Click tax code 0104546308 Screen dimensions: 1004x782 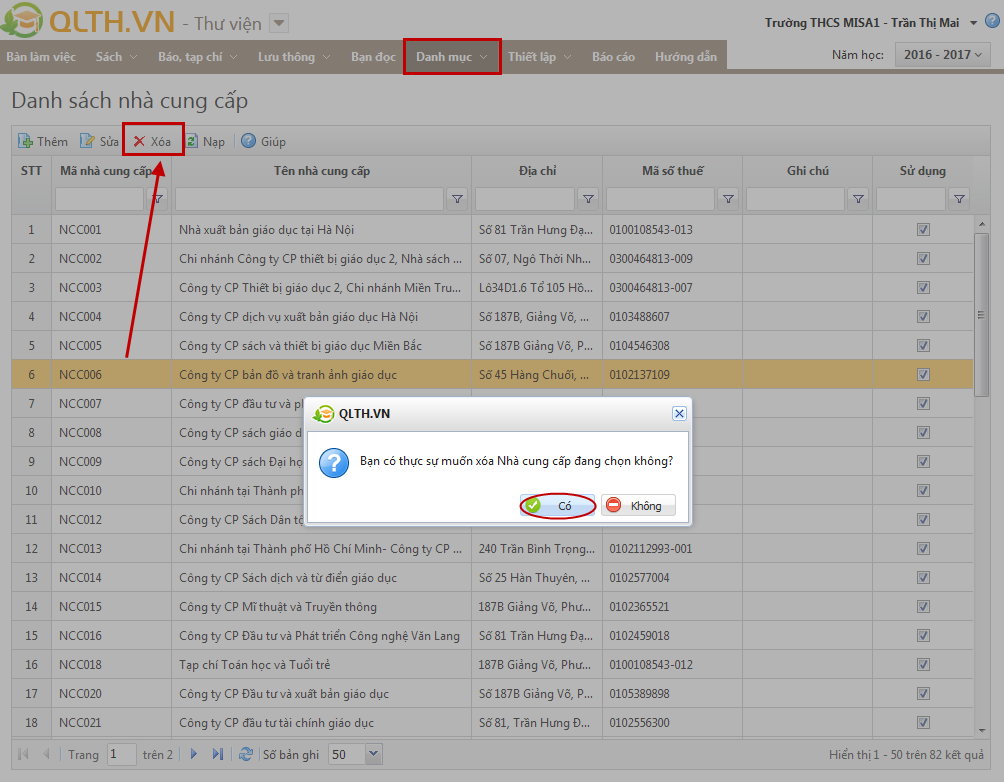click(x=639, y=346)
